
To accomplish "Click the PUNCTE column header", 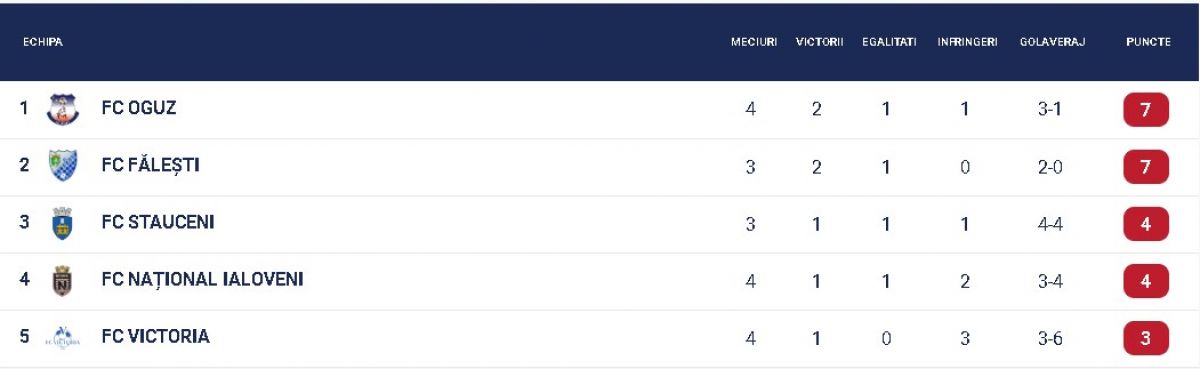I will click(x=1148, y=42).
